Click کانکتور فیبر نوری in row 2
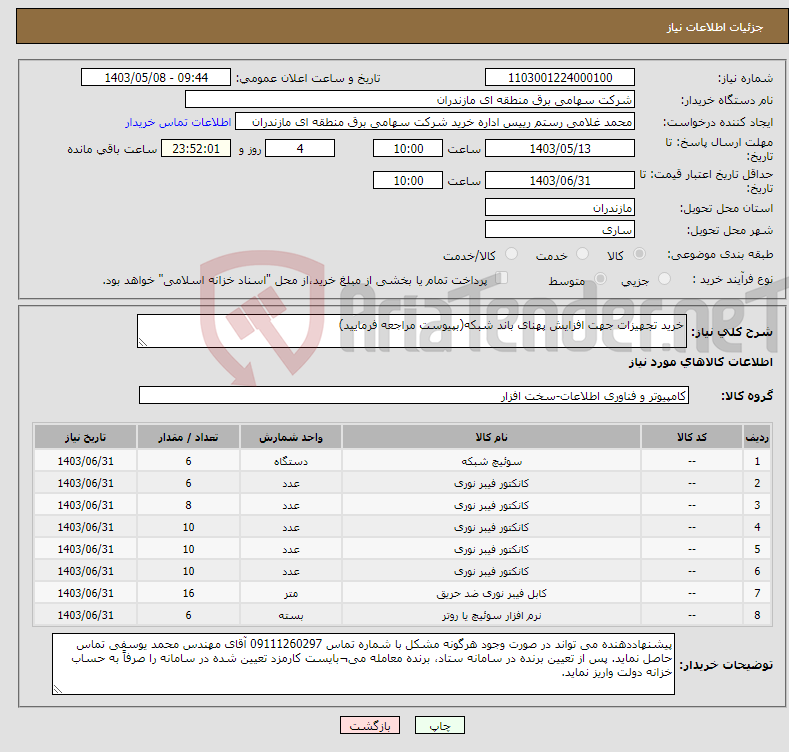The height and width of the screenshot is (752, 789). click(x=491, y=483)
